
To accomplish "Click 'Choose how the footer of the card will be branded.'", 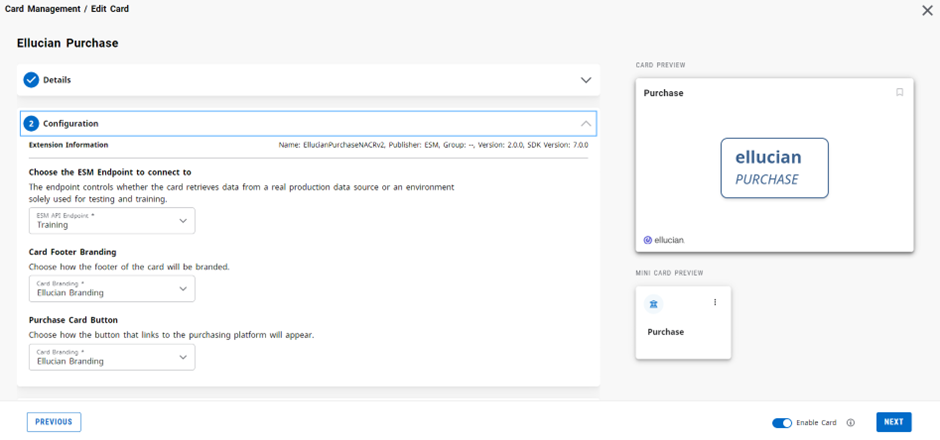I will 129,267.
